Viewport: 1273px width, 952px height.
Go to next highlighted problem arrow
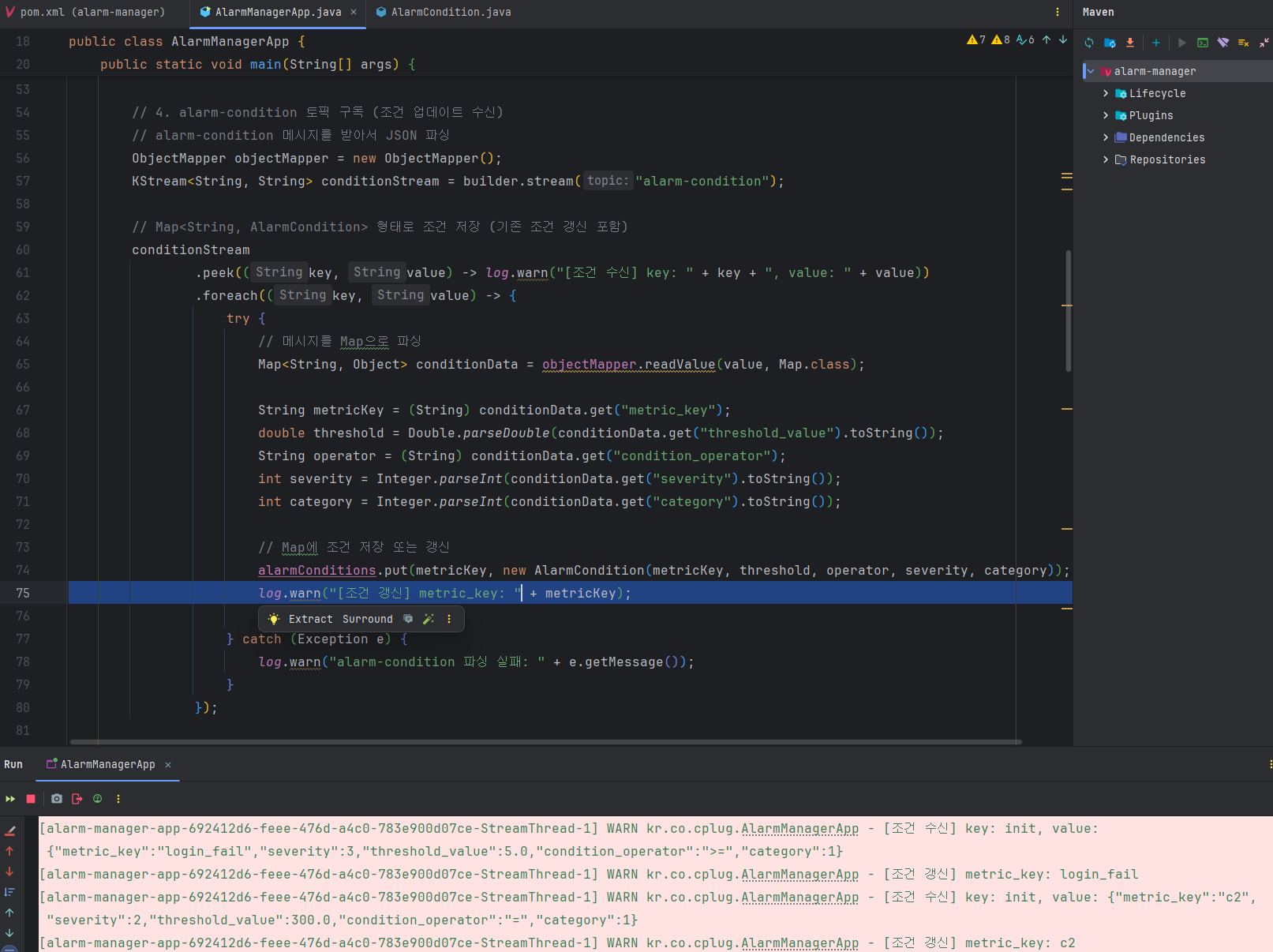coord(1063,39)
